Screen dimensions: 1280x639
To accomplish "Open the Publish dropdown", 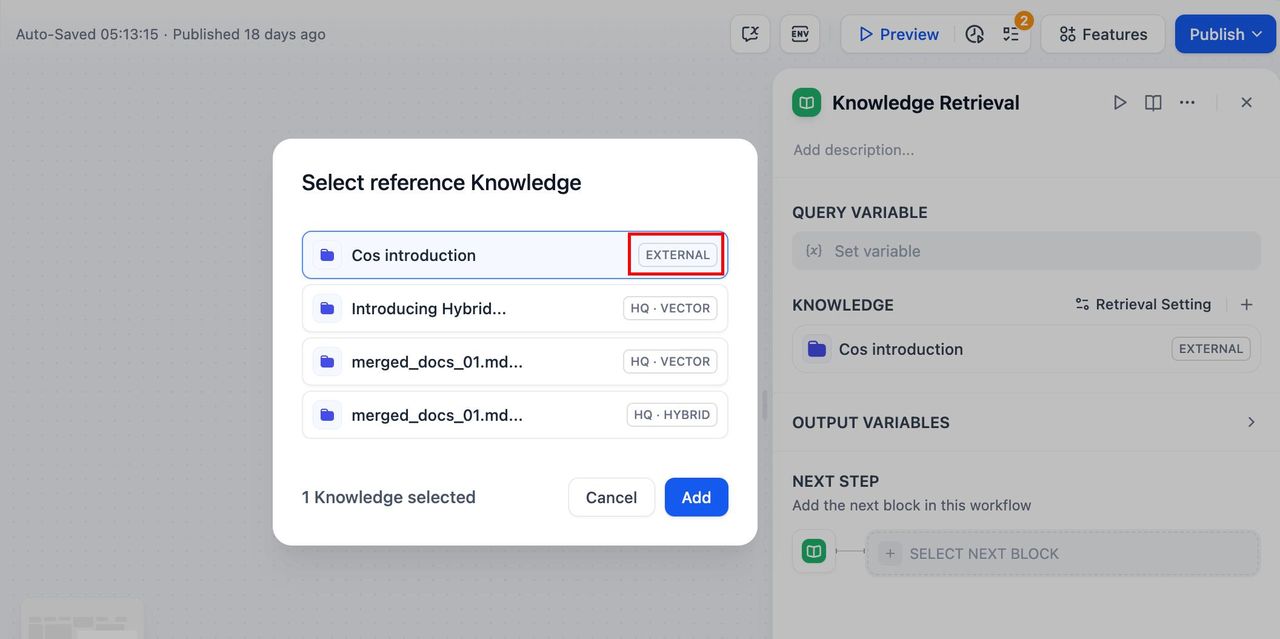I will [1225, 34].
